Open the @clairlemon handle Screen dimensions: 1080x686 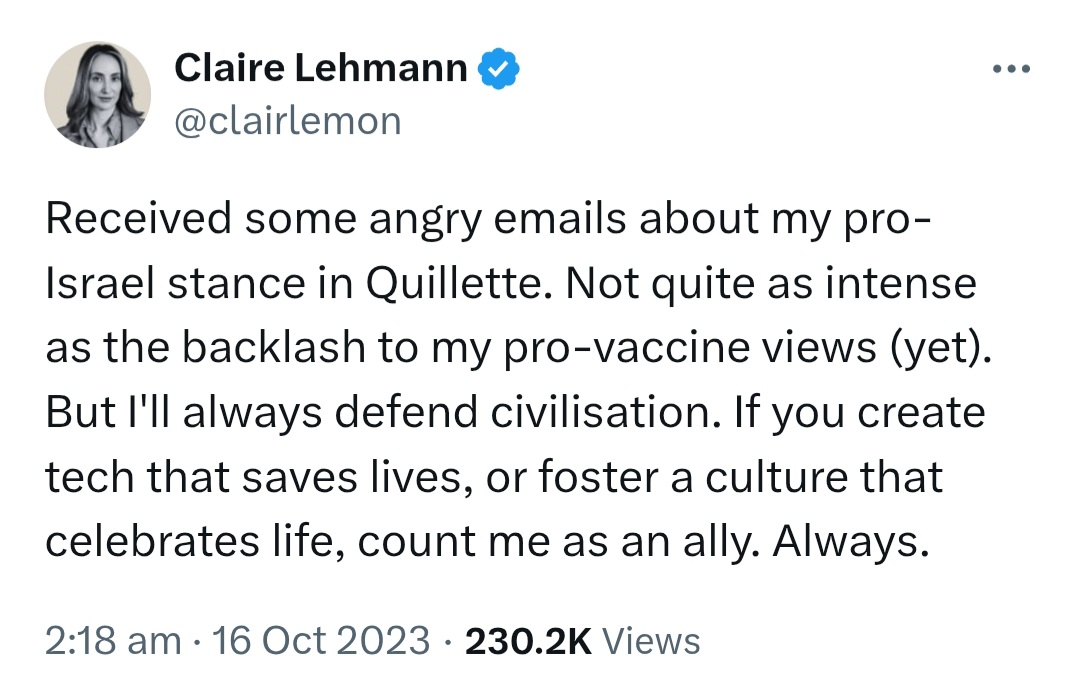coord(288,121)
